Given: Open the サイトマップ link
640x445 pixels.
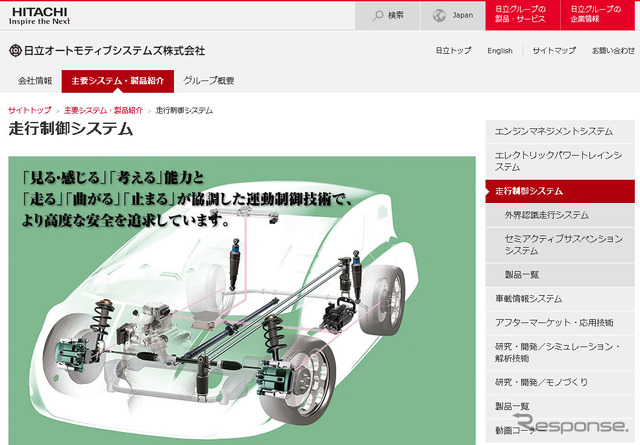Looking at the screenshot, I should coord(554,51).
